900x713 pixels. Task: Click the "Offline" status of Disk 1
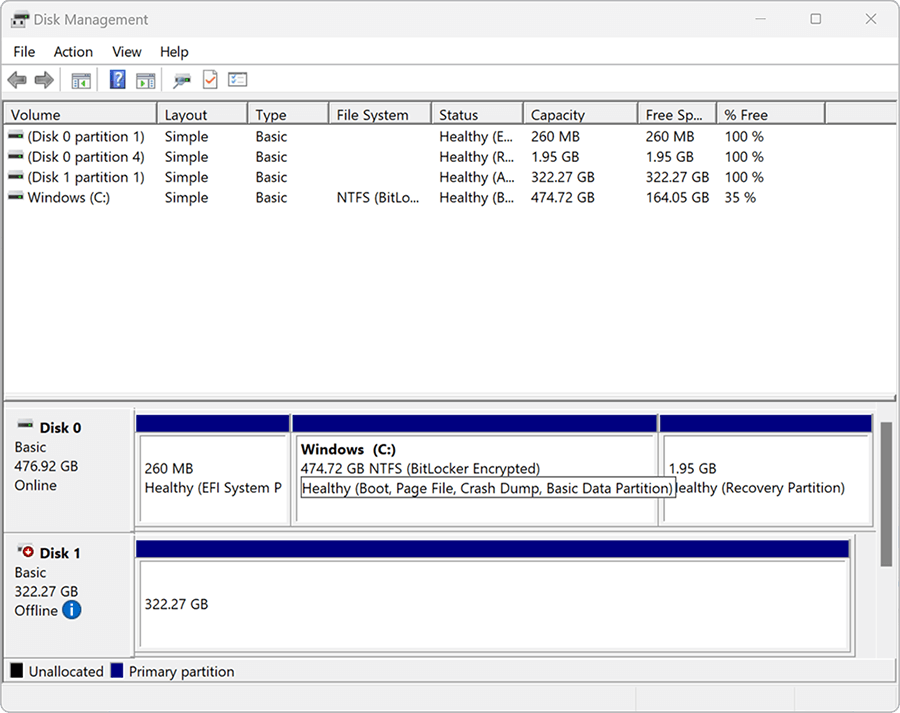(36, 610)
